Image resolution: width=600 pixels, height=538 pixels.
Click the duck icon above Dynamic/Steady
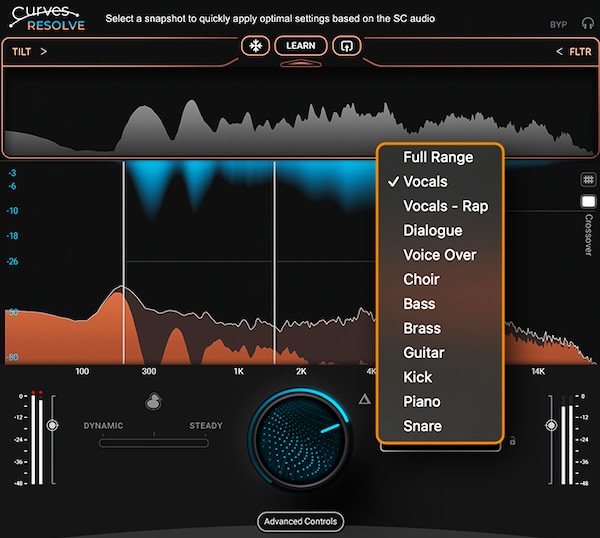point(153,402)
